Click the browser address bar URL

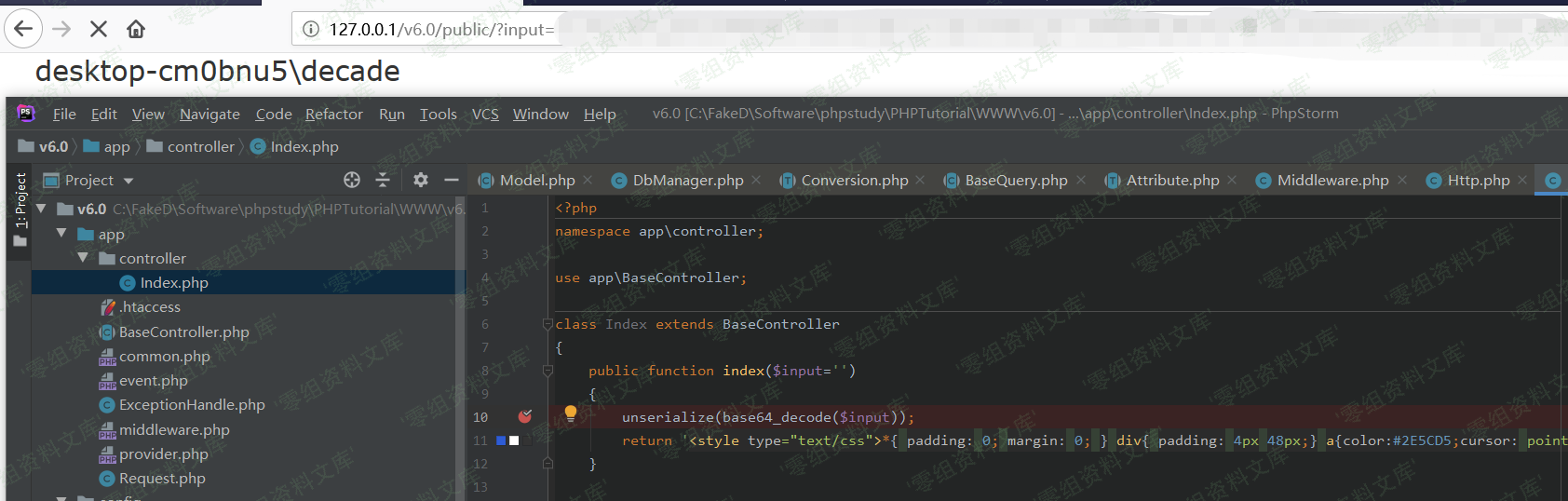(441, 30)
